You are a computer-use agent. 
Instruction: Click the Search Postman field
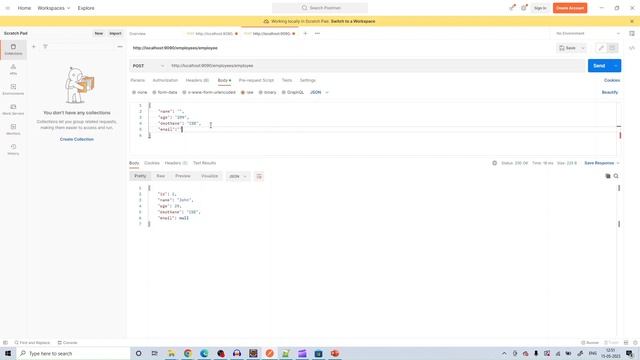pyautogui.click(x=320, y=8)
